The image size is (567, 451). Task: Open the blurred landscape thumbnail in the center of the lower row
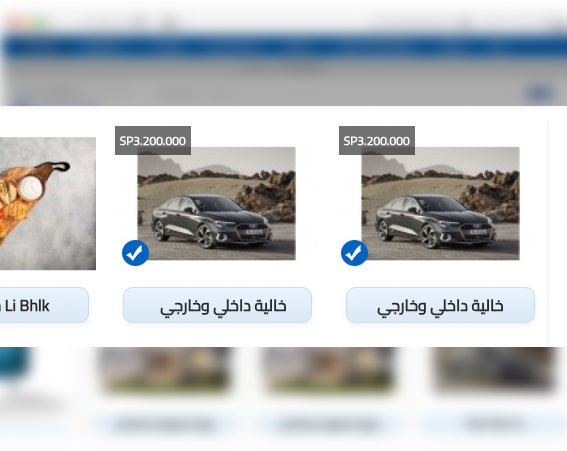[328, 370]
